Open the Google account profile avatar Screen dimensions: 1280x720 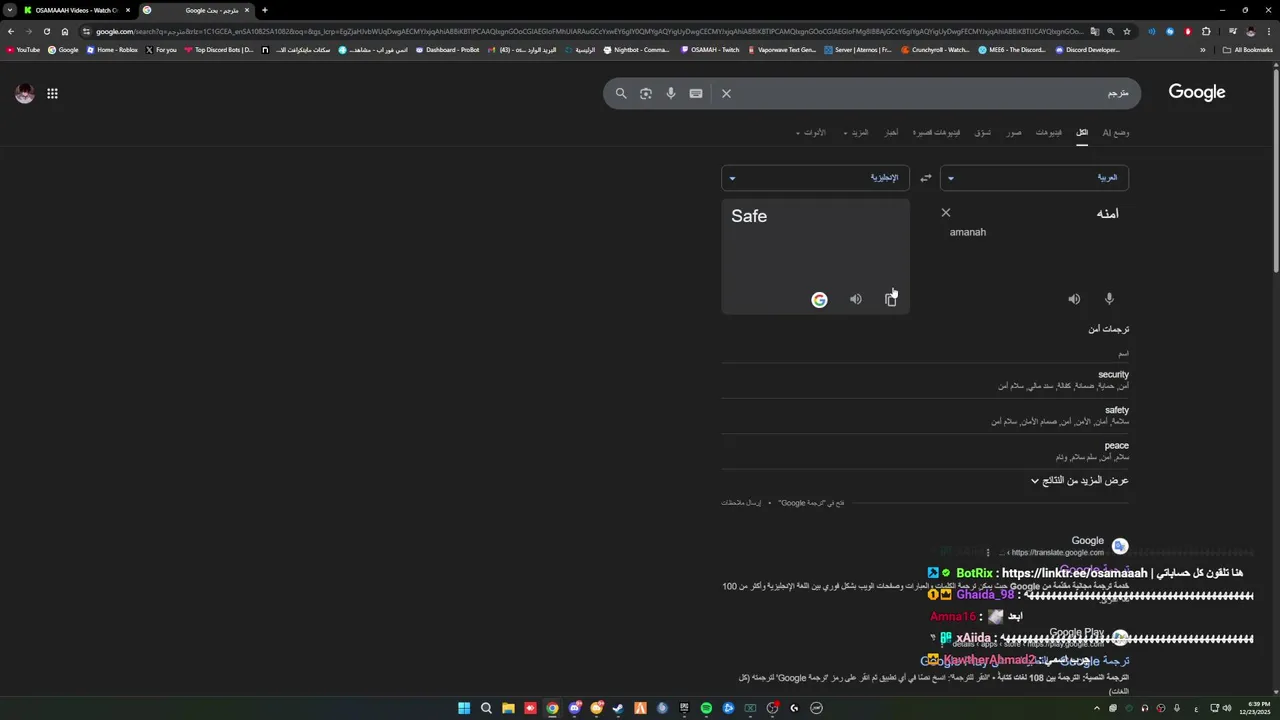(x=25, y=93)
